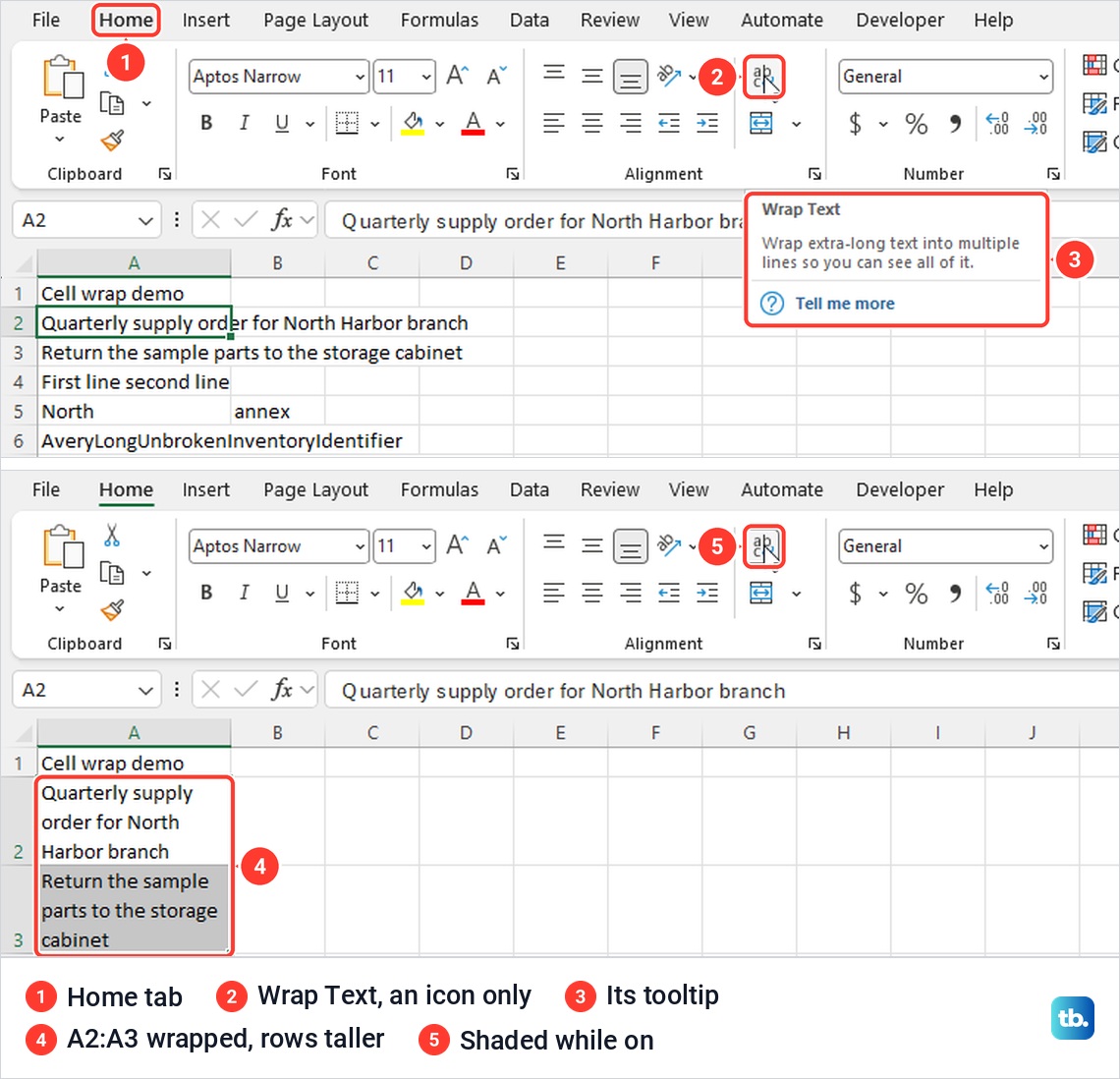This screenshot has height=1079, width=1120.
Task: Click Decrease Decimal in upper ribbon
Action: point(1036,124)
